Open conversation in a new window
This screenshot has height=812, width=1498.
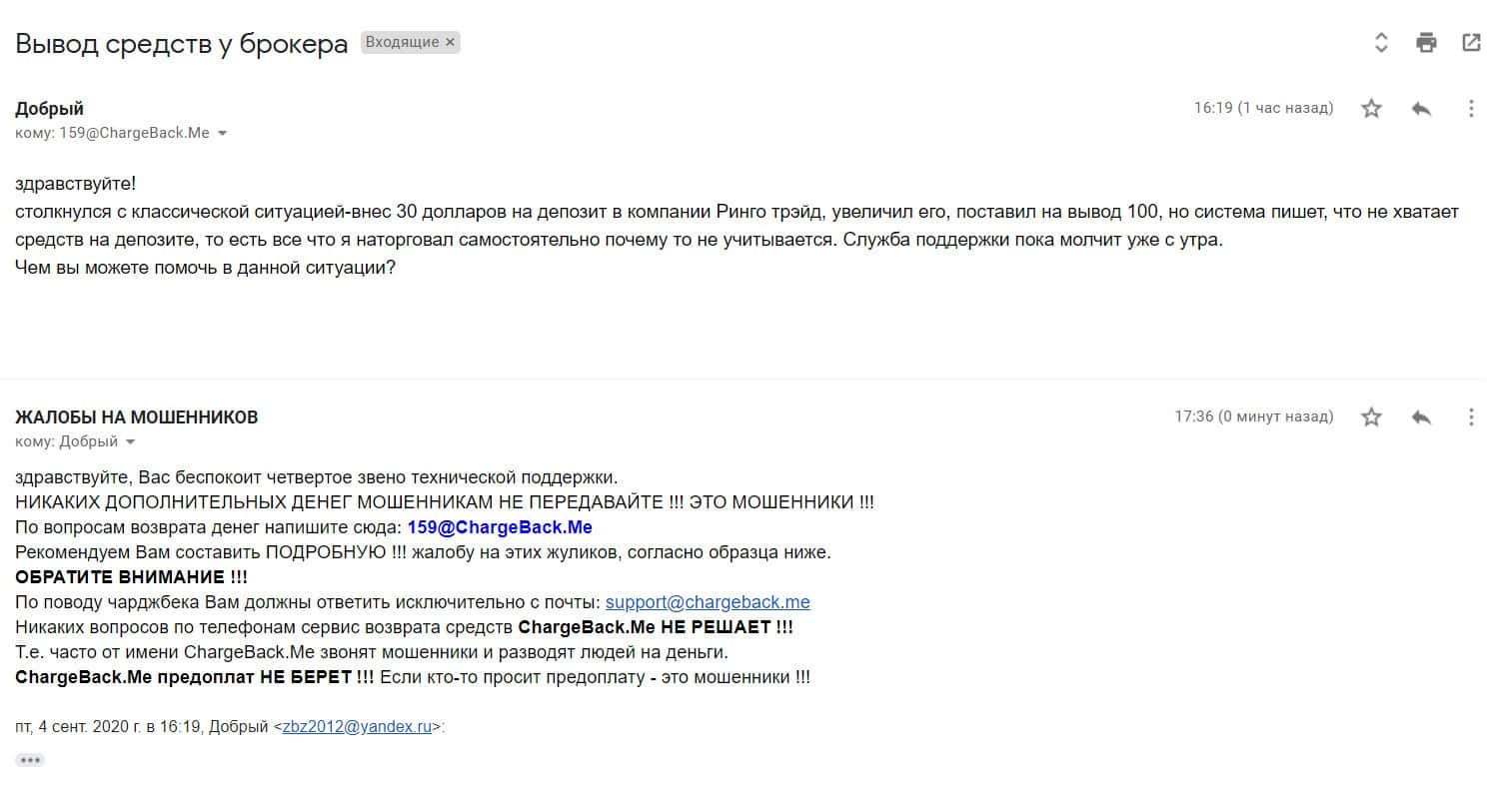(1471, 42)
